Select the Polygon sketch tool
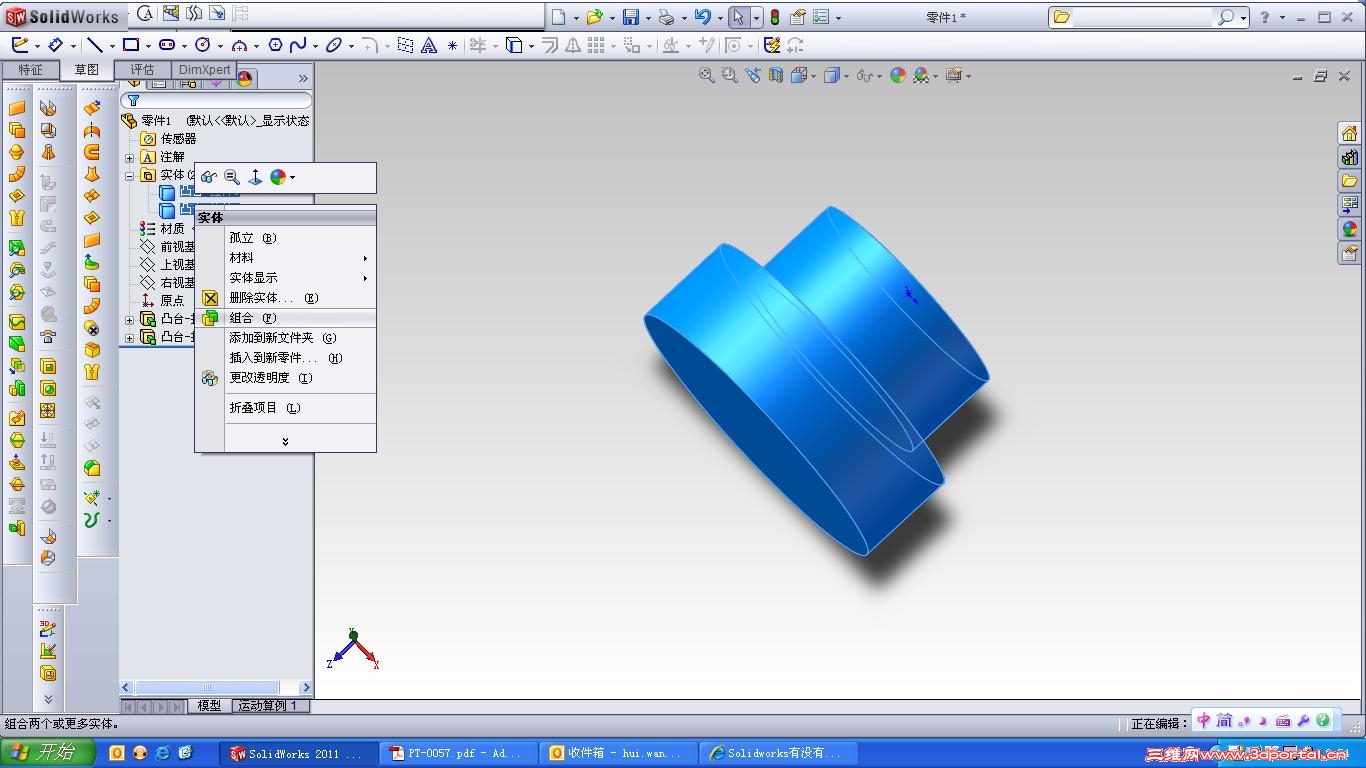 tap(275, 45)
